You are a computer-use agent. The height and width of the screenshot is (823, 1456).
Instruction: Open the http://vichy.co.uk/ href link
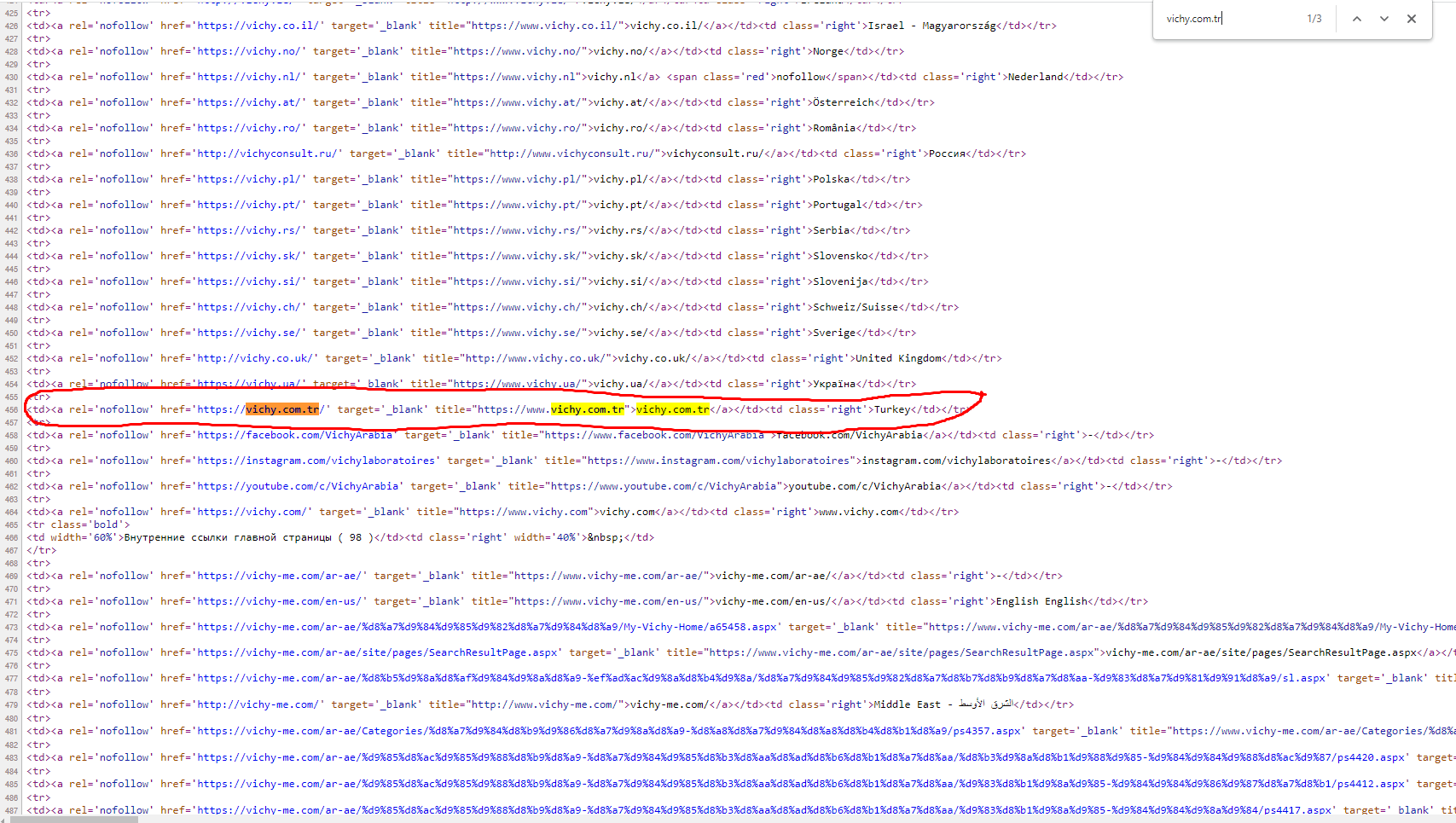(255, 358)
